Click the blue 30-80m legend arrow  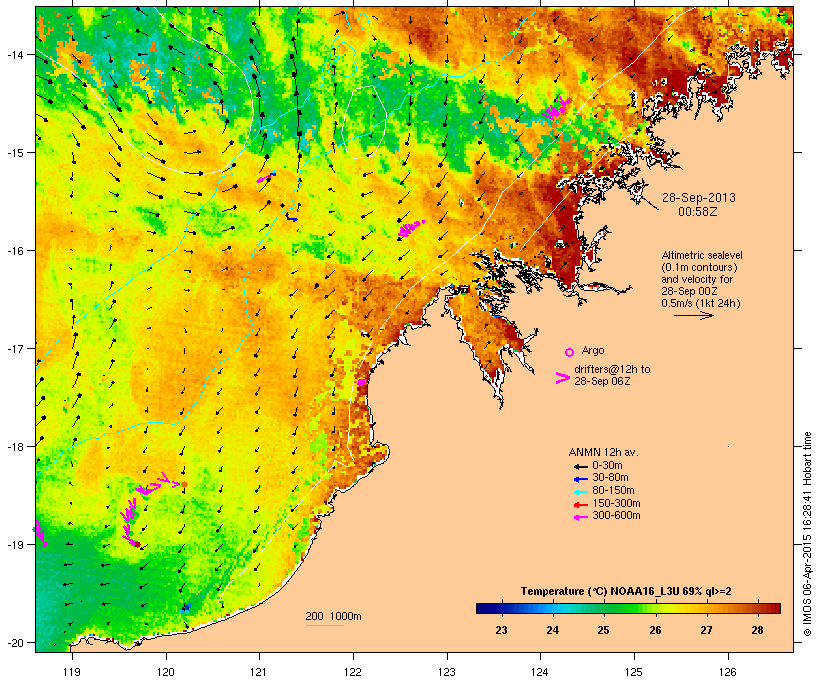point(580,479)
